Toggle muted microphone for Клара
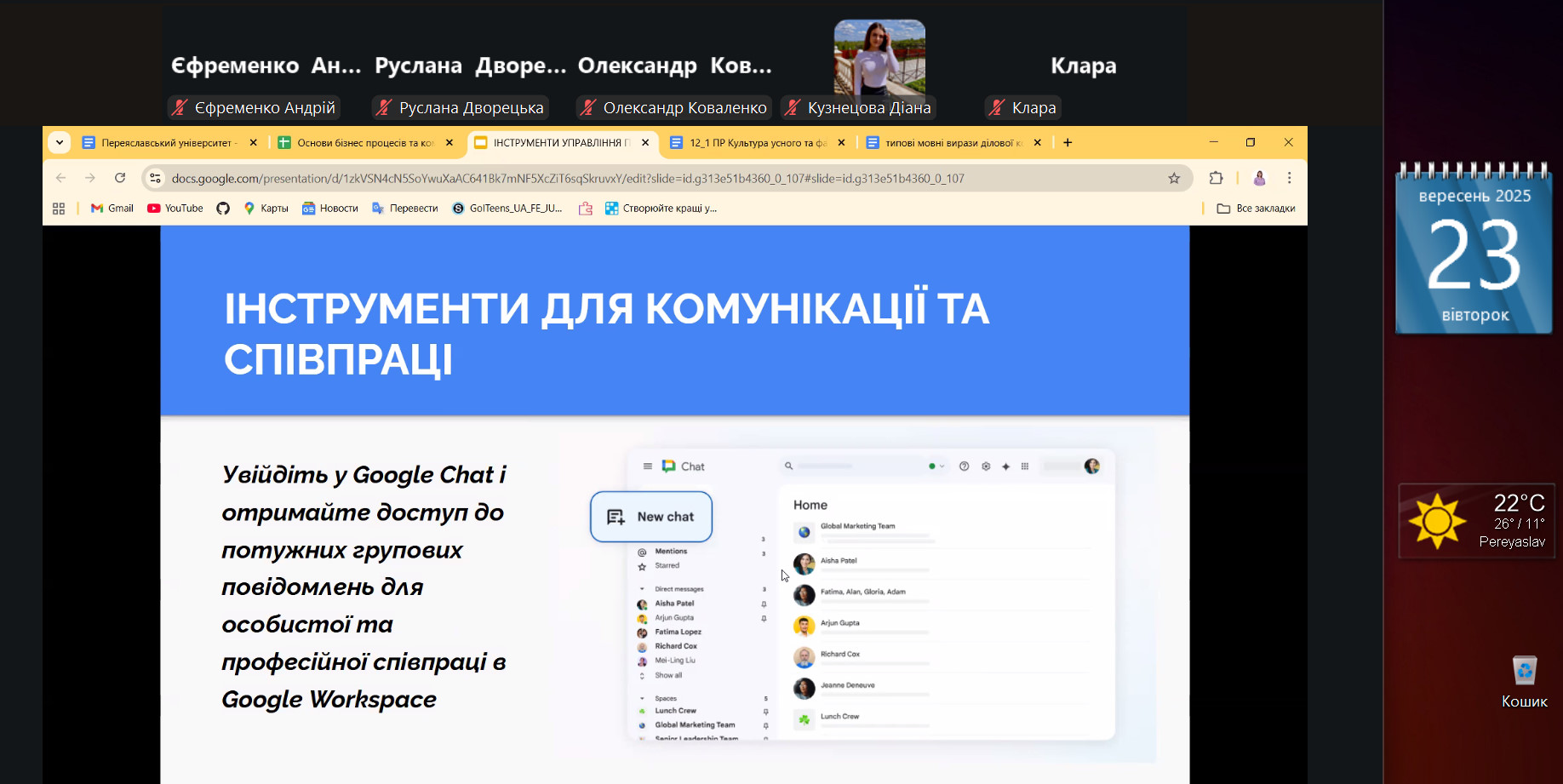This screenshot has height=784, width=1563. [x=997, y=108]
